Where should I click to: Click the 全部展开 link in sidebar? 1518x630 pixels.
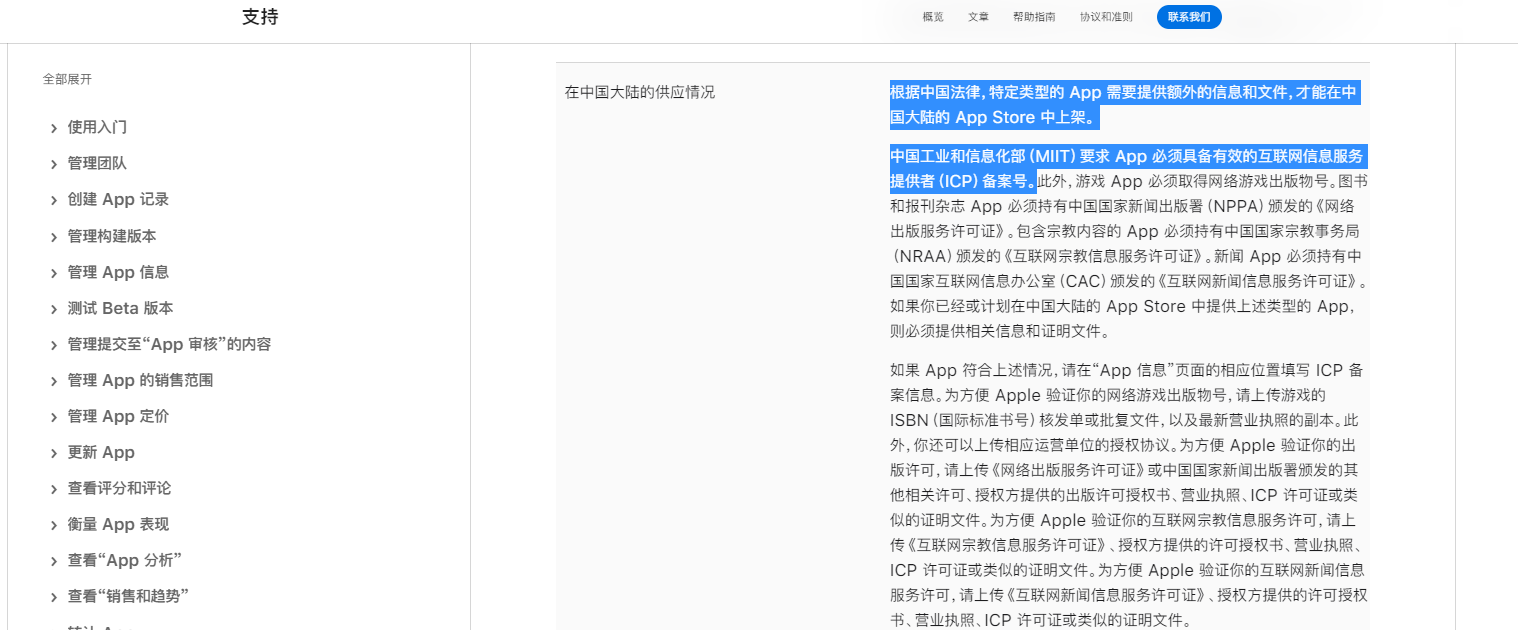(67, 79)
